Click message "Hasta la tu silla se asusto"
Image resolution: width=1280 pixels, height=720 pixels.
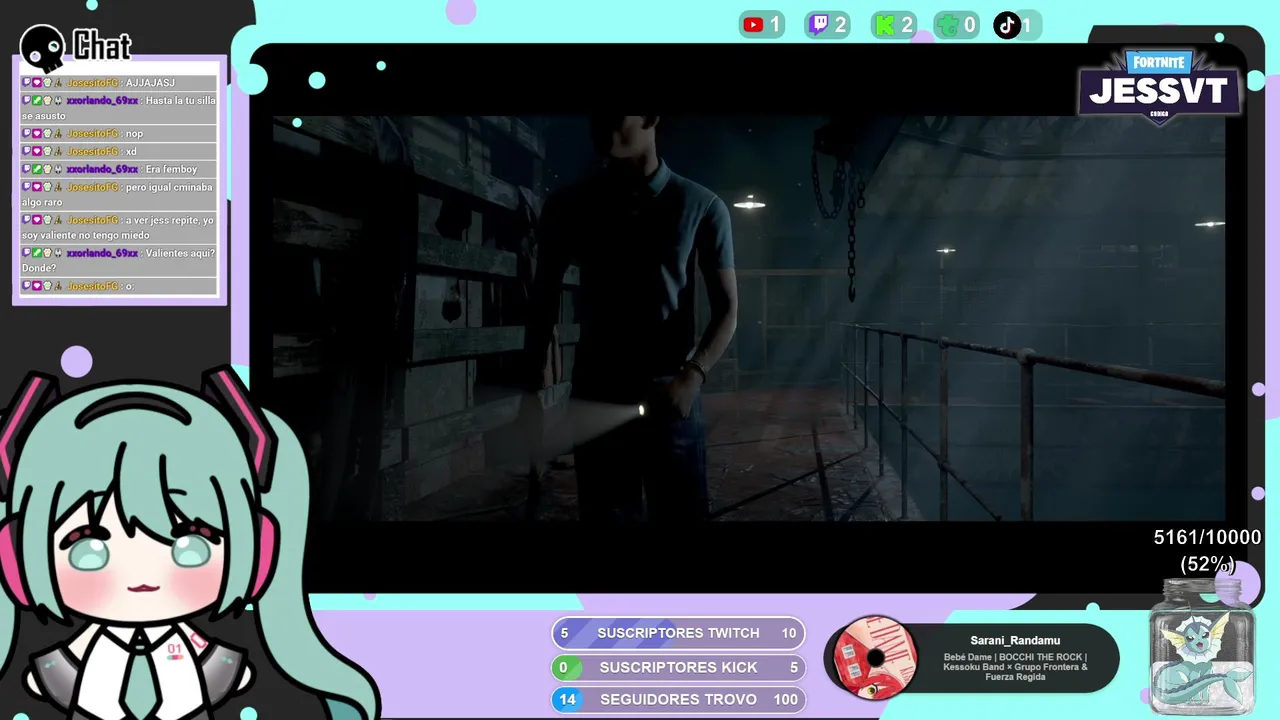coord(119,108)
